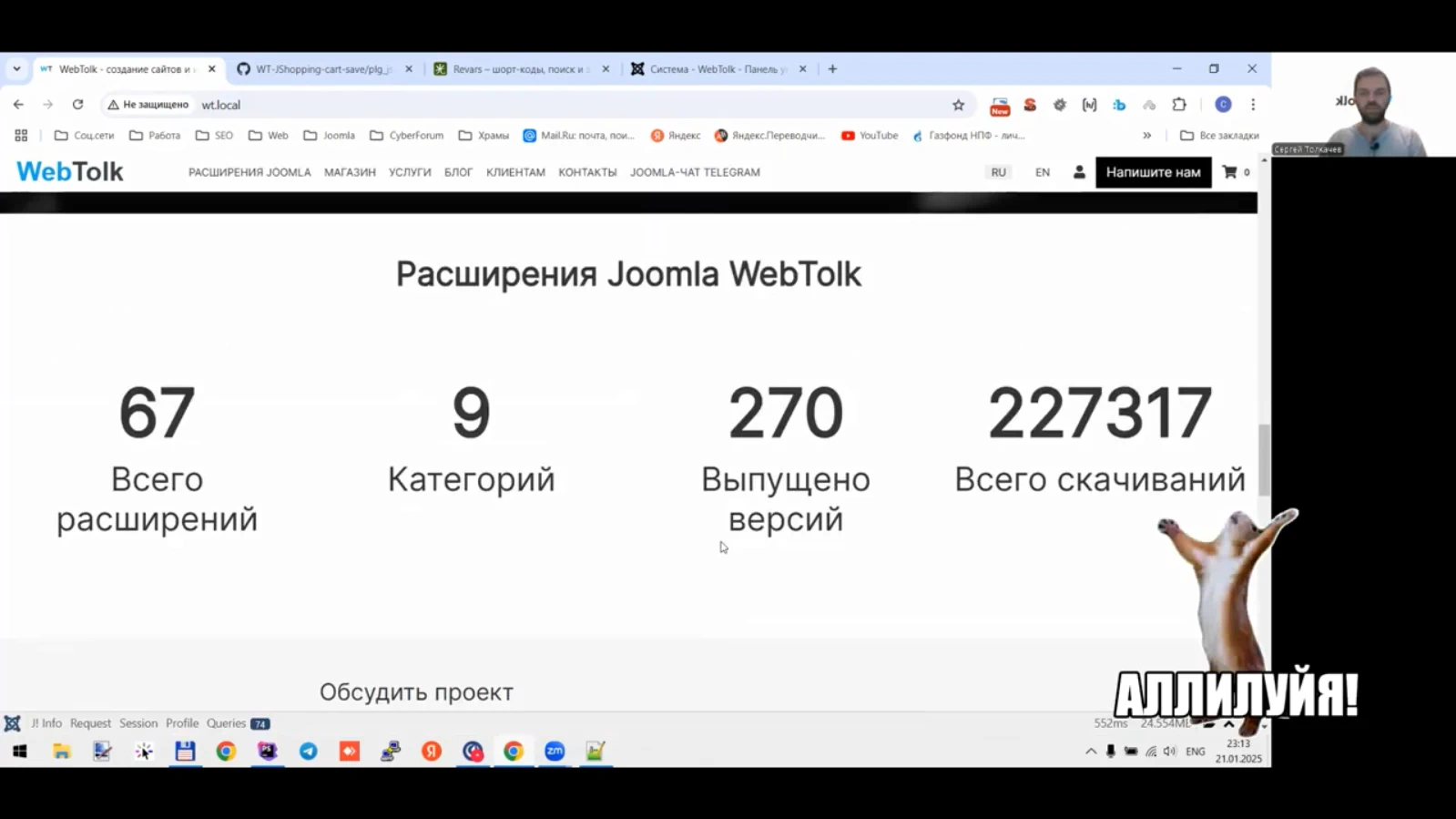Open Queries tab in debug bar

tap(227, 723)
